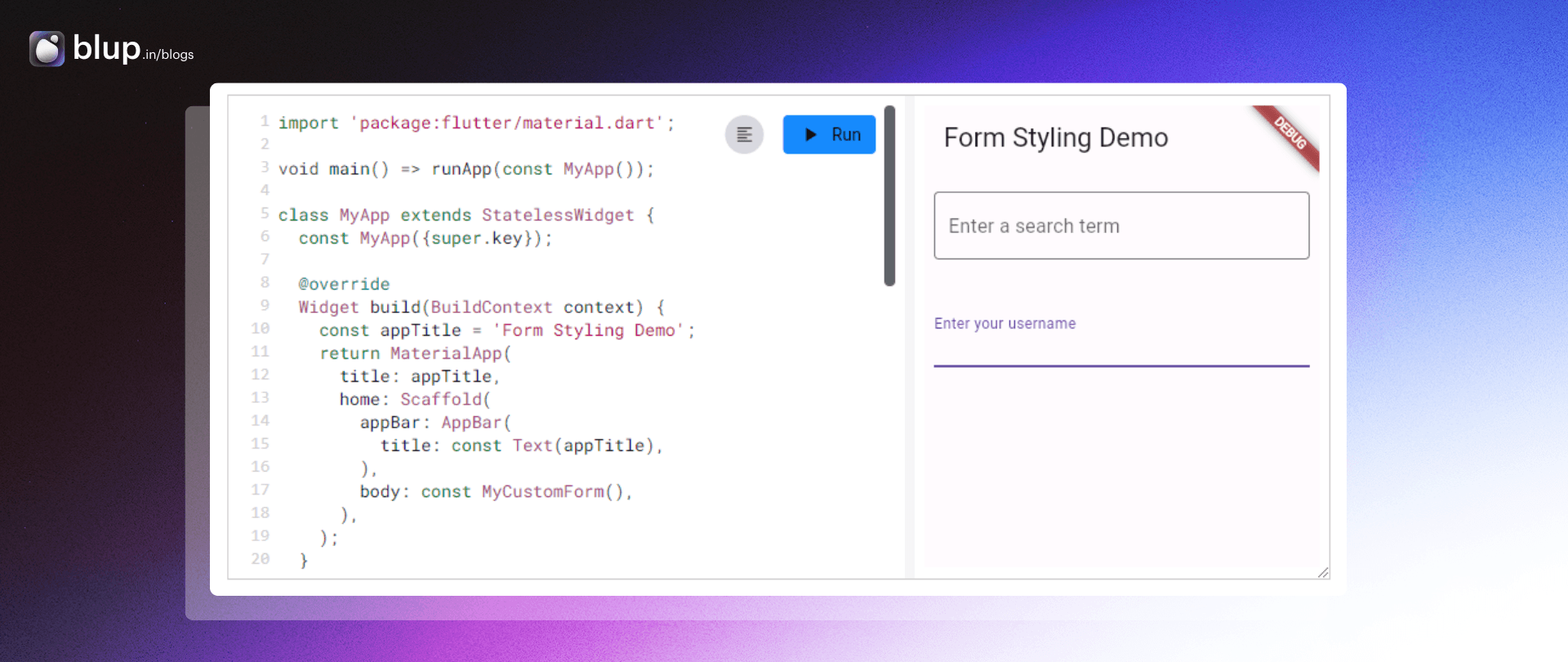Click the 'Form Styling Demo' app bar title
Viewport: 1568px width, 662px height.
[x=1056, y=138]
